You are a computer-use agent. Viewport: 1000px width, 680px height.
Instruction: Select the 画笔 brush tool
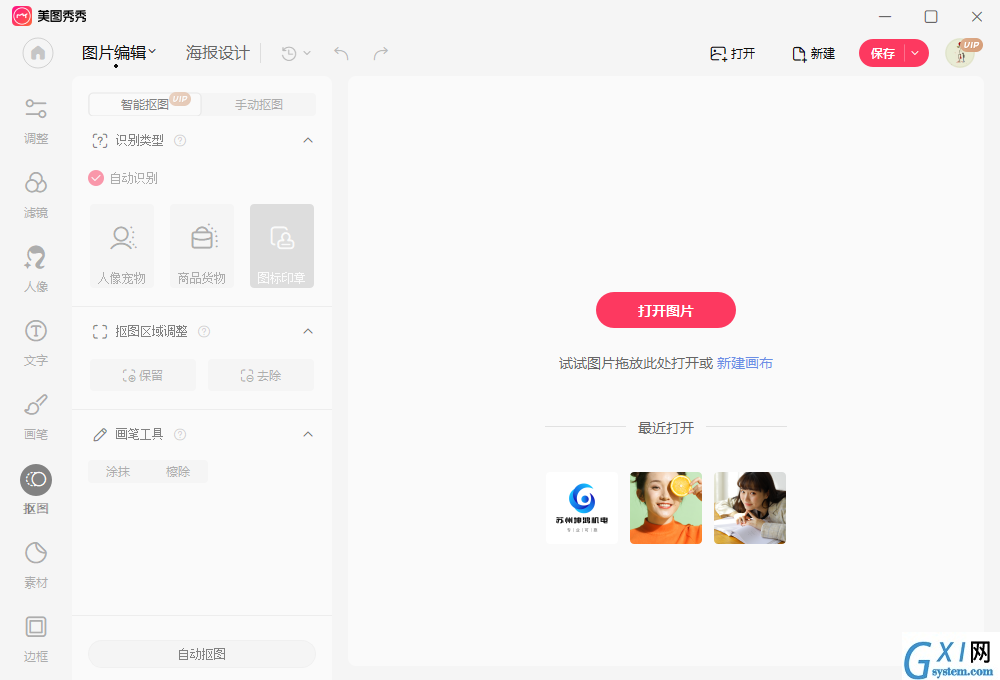point(36,417)
